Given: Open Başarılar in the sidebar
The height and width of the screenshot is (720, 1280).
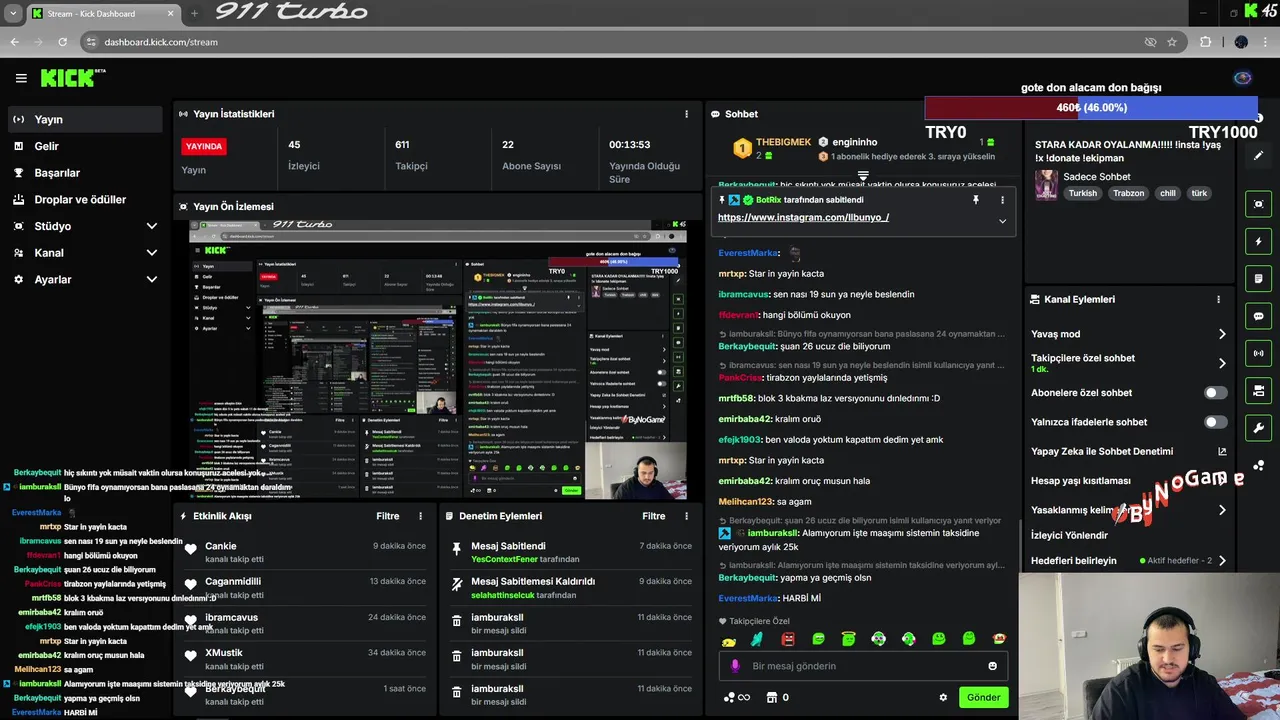Looking at the screenshot, I should [85, 173].
